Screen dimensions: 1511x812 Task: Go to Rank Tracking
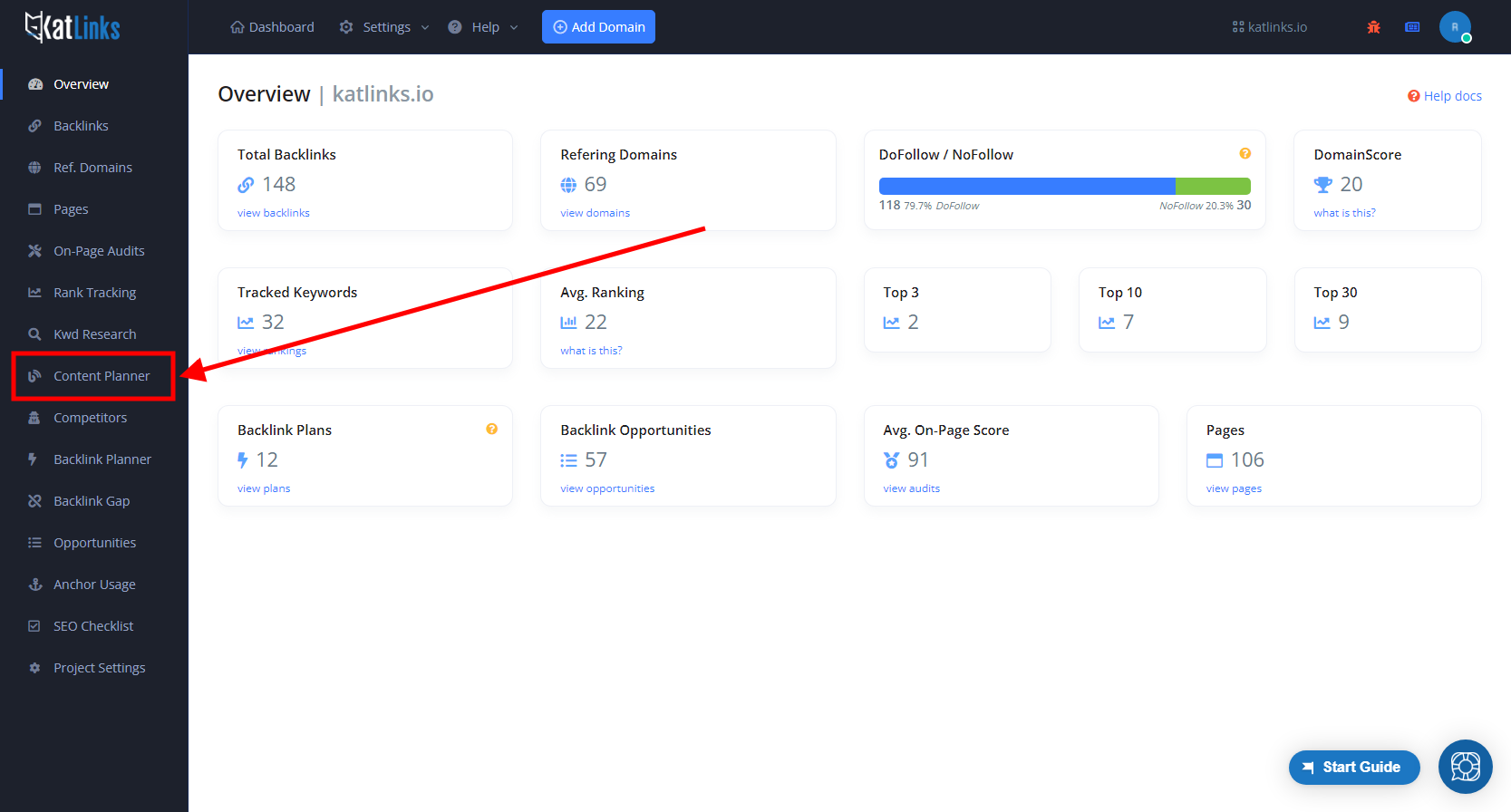(x=94, y=293)
